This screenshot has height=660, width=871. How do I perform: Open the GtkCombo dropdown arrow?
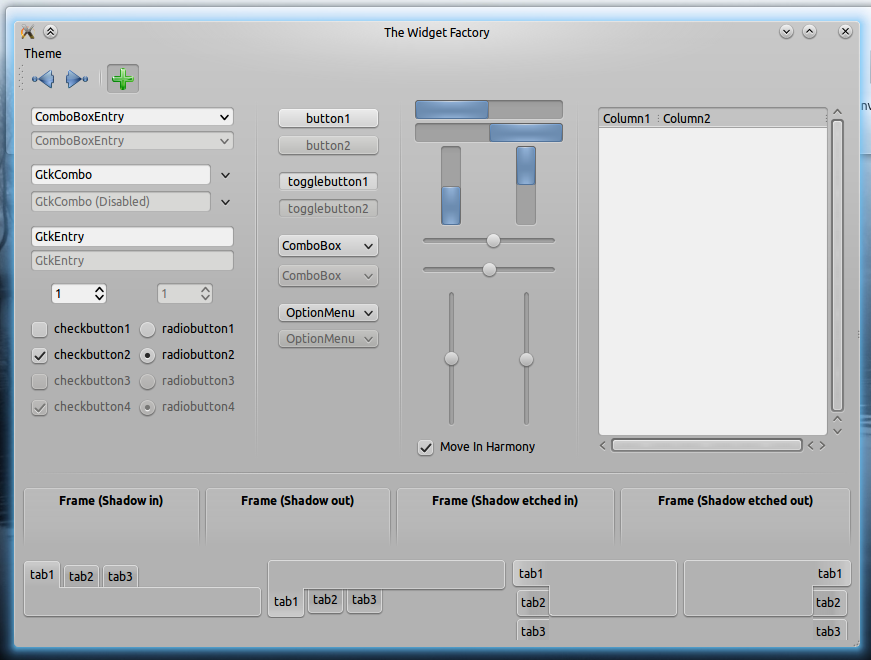point(225,175)
